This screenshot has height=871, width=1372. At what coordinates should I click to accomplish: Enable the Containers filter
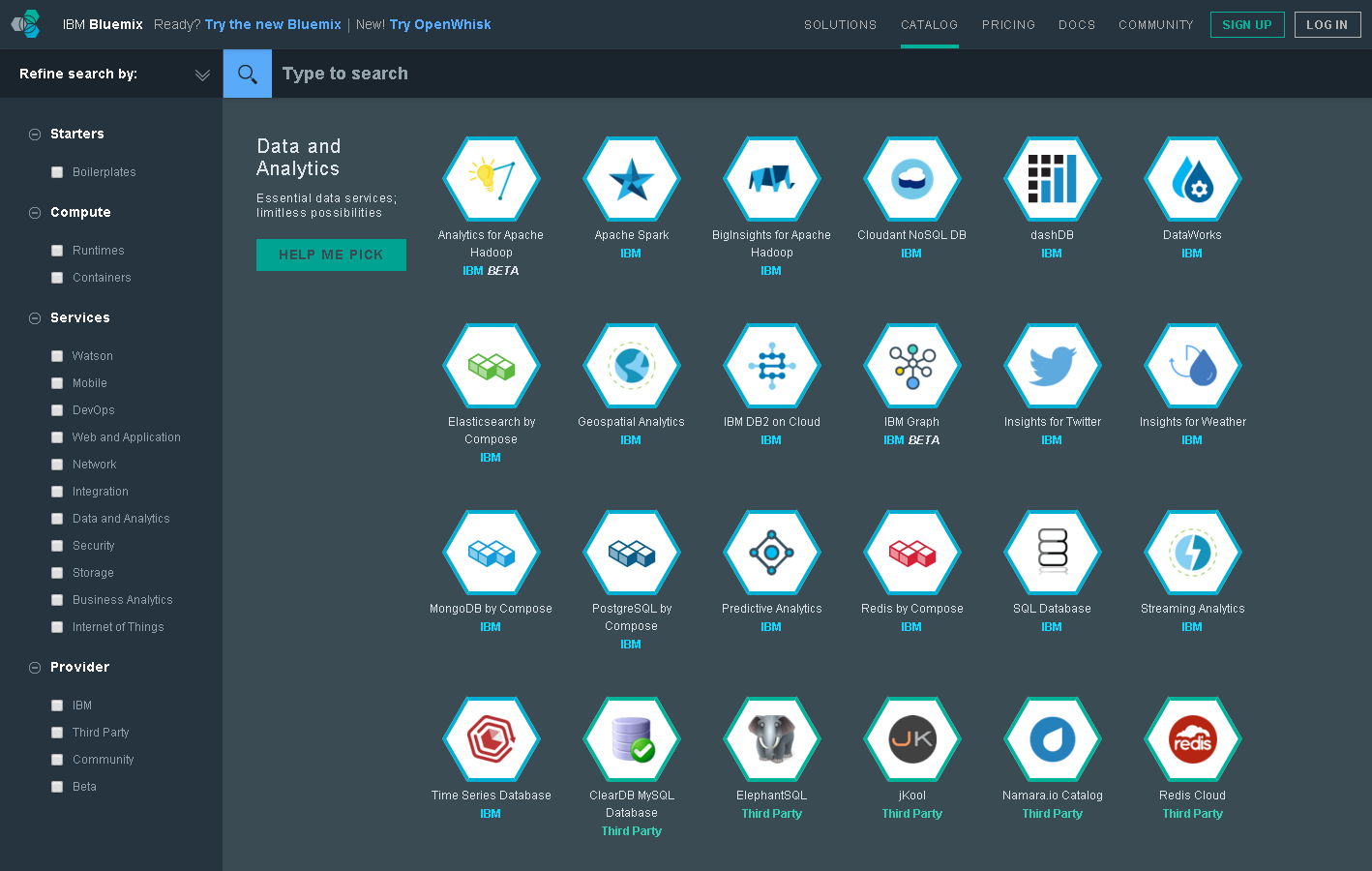[x=57, y=278]
